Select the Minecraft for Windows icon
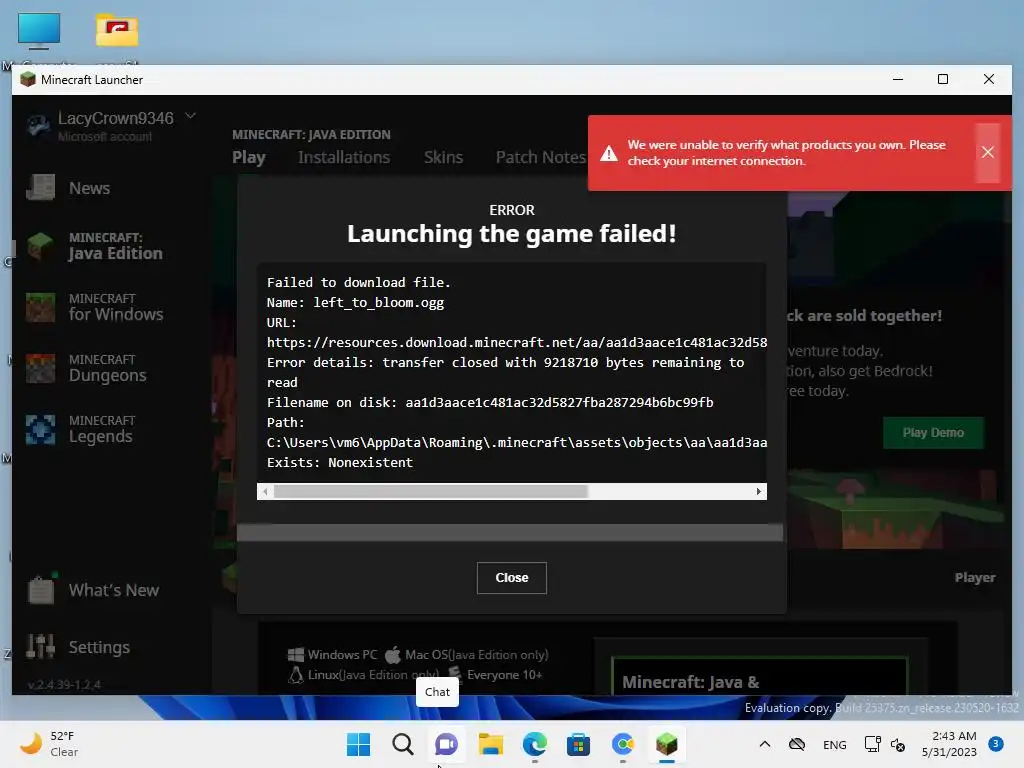 click(x=40, y=307)
